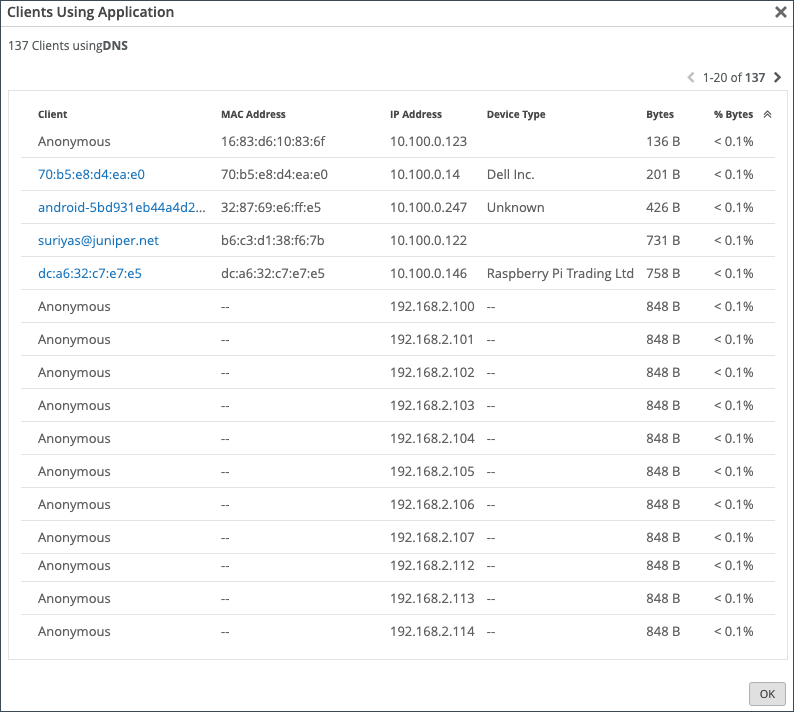Open android-5bd931eb44a4d2 client link
794x712 pixels.
122,207
